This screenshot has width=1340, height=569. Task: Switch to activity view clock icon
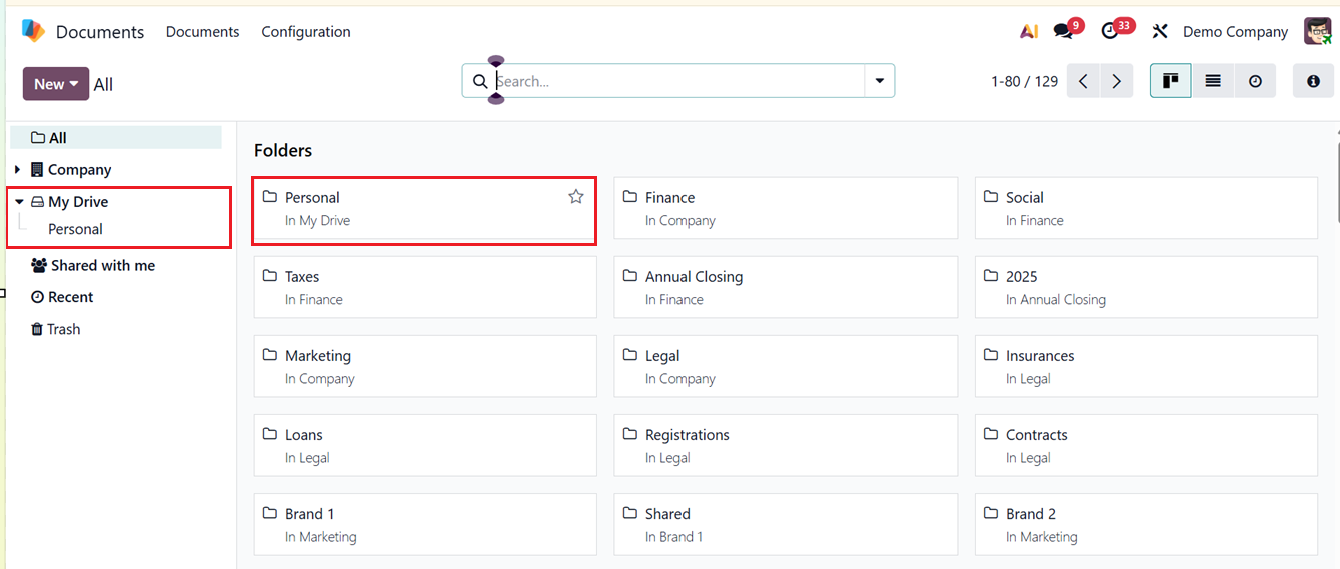coord(1255,81)
